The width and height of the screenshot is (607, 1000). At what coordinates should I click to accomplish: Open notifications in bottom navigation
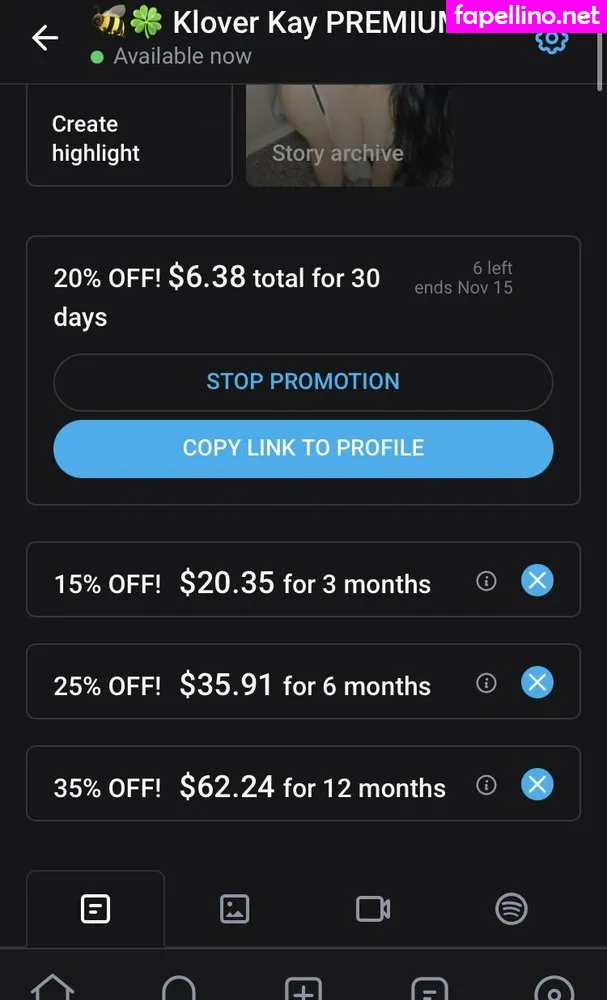(x=178, y=988)
